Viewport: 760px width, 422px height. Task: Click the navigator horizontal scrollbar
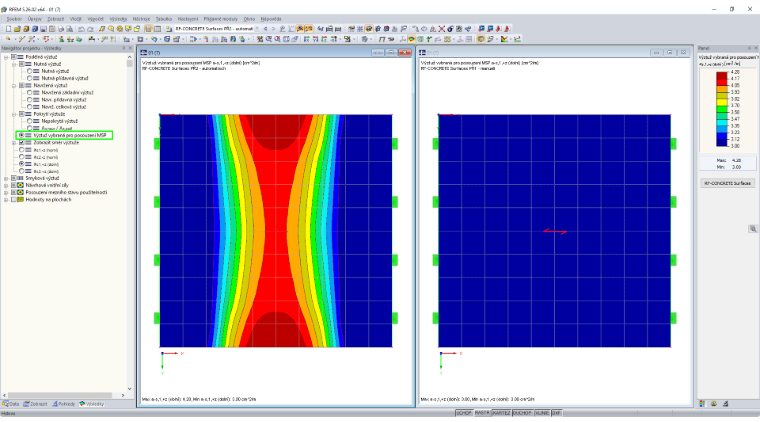click(x=61, y=395)
